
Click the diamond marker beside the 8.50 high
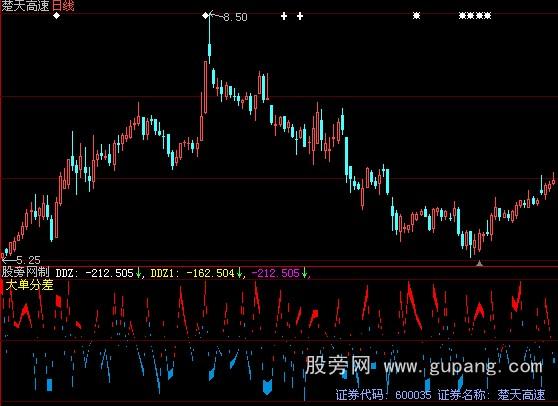pos(205,16)
